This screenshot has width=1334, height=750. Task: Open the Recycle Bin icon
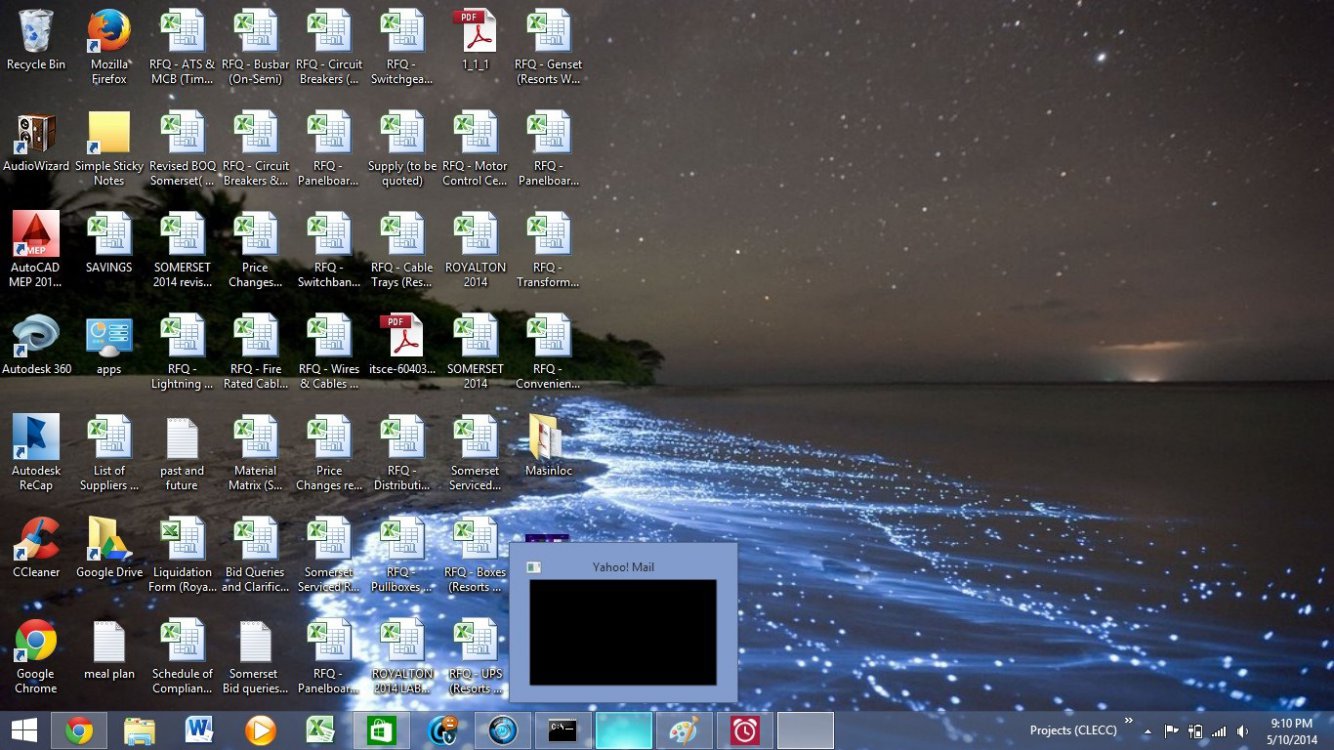36,41
